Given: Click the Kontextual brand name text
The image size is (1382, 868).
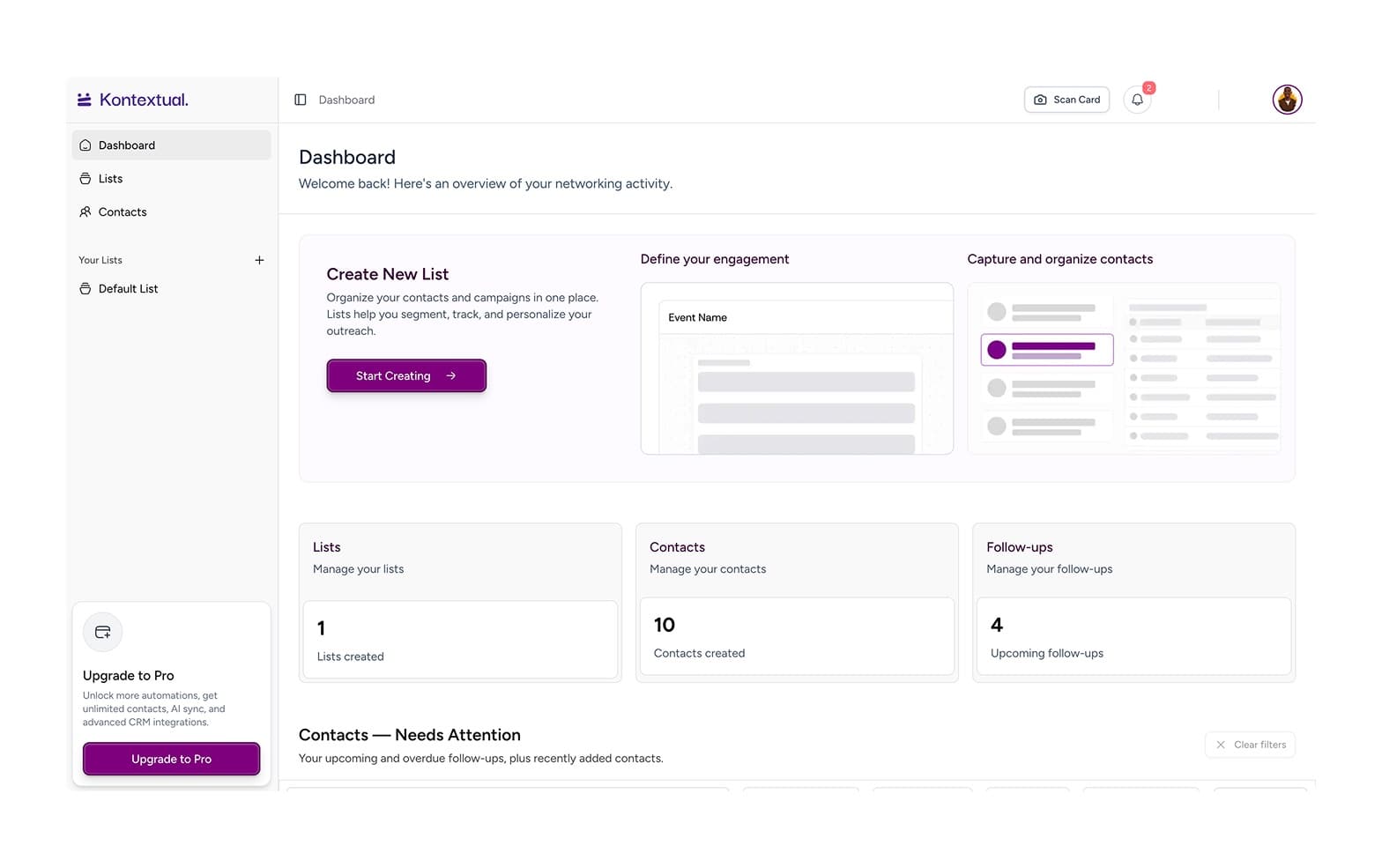Looking at the screenshot, I should click(x=144, y=100).
